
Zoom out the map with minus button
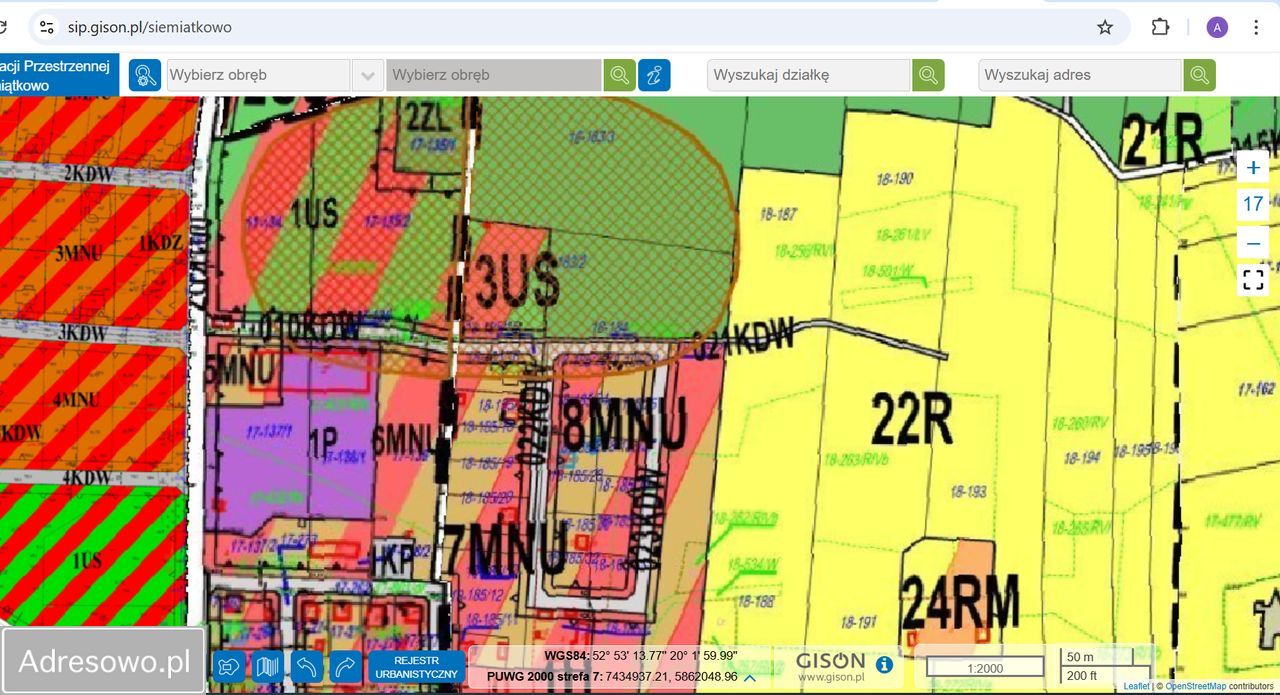tap(1253, 242)
